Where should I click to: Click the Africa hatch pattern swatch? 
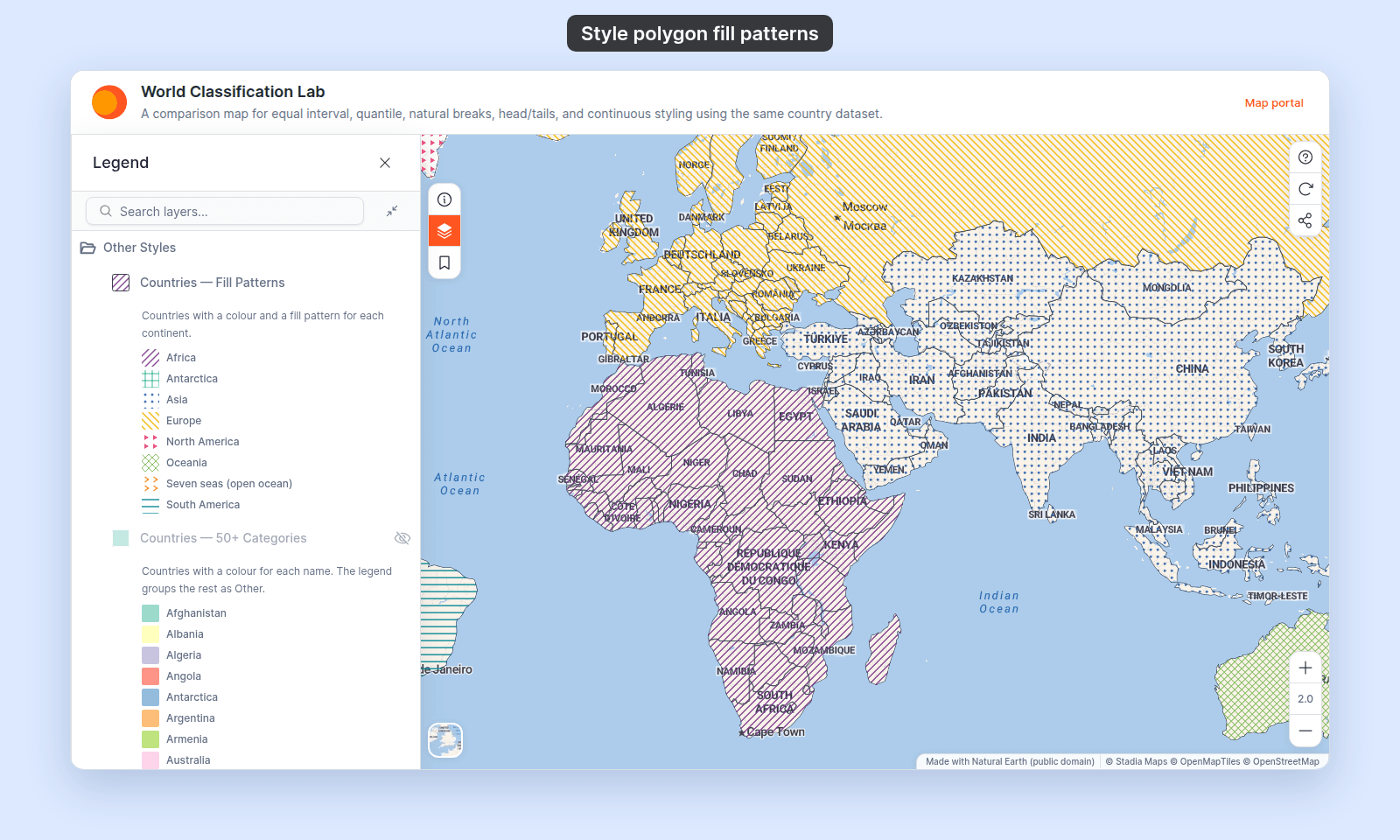(150, 358)
